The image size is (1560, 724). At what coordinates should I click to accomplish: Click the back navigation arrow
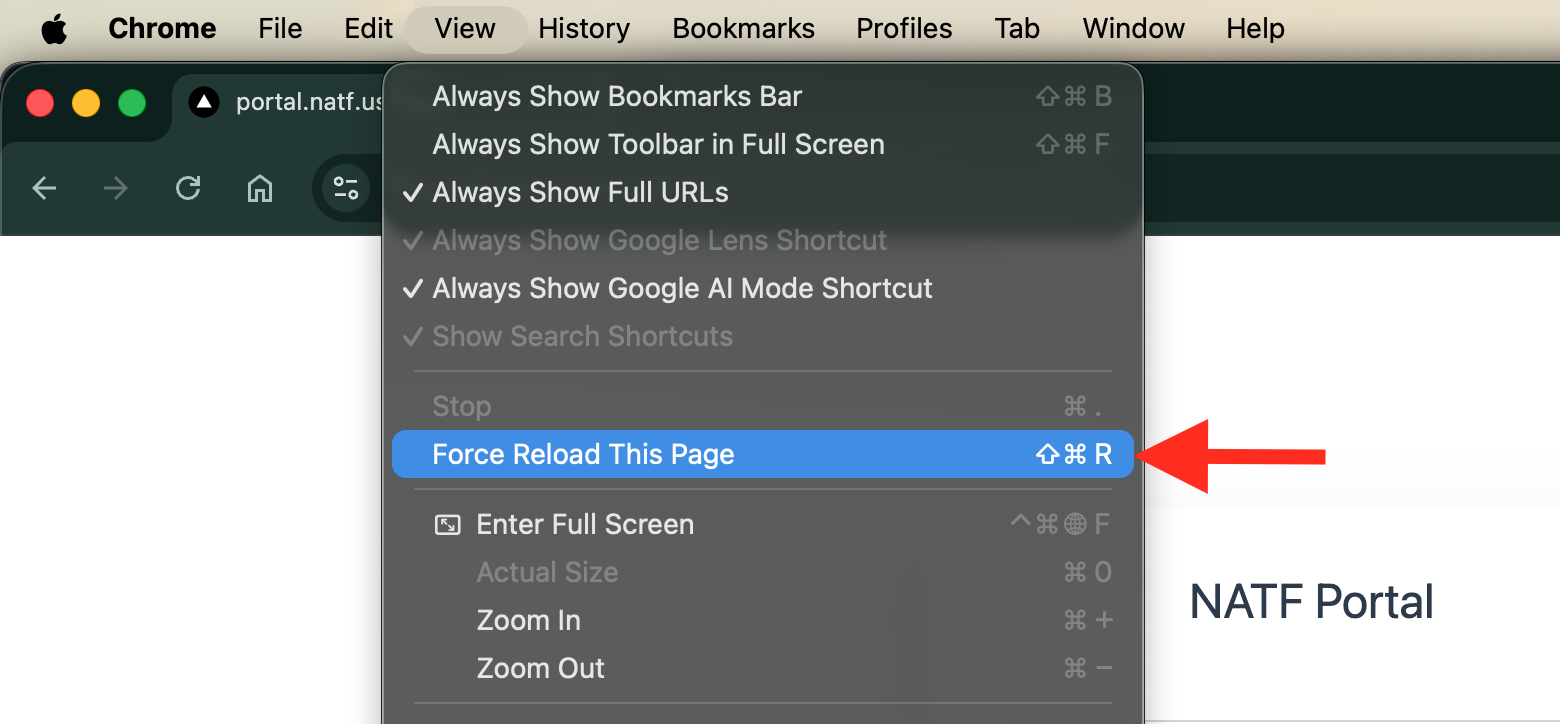pos(44,188)
